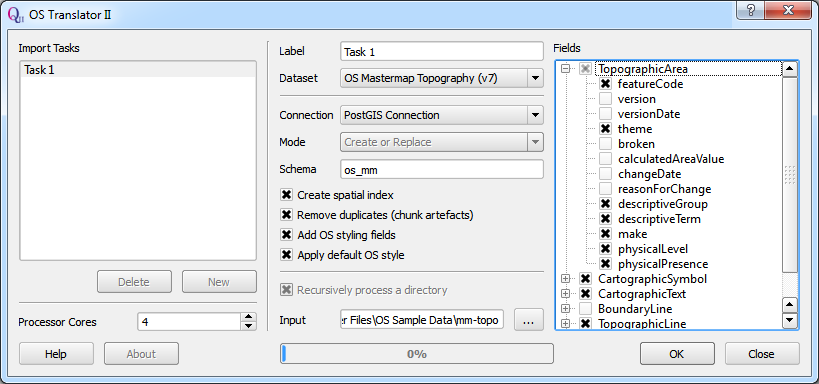This screenshot has width=819, height=384.
Task: Check the reasonForChange field checkbox
Action: point(605,189)
